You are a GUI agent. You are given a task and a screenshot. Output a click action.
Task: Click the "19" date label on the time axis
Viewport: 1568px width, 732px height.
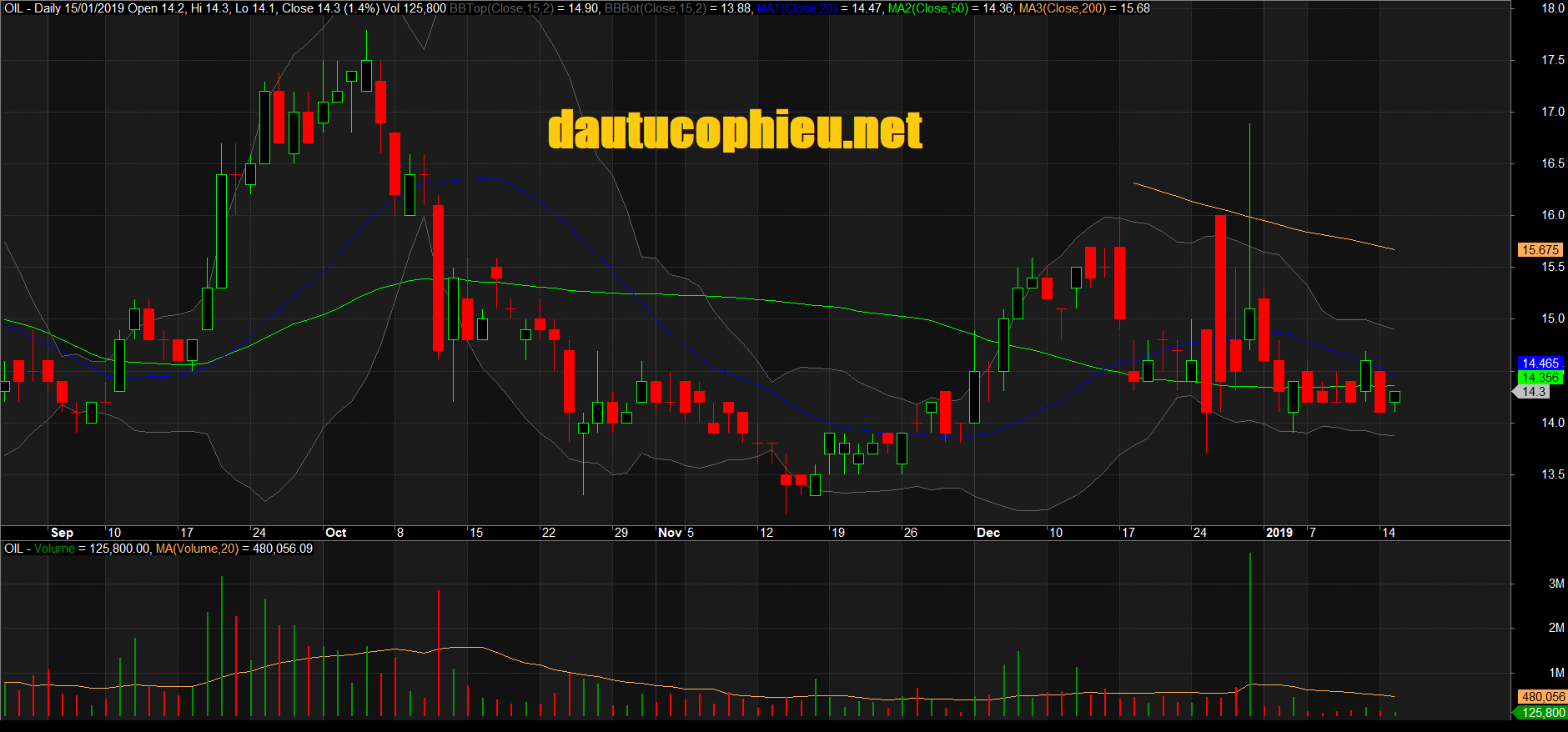click(838, 533)
